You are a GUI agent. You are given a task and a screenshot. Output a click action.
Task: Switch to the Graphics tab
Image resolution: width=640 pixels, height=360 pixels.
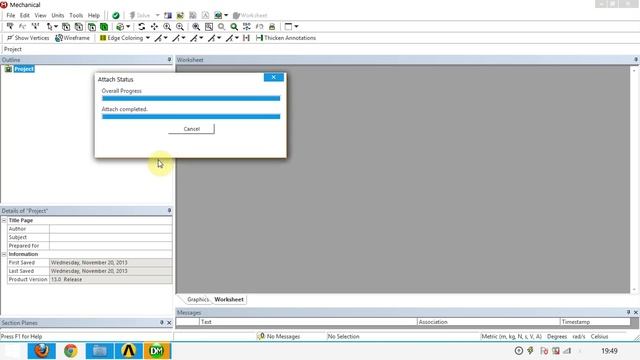[x=198, y=300]
